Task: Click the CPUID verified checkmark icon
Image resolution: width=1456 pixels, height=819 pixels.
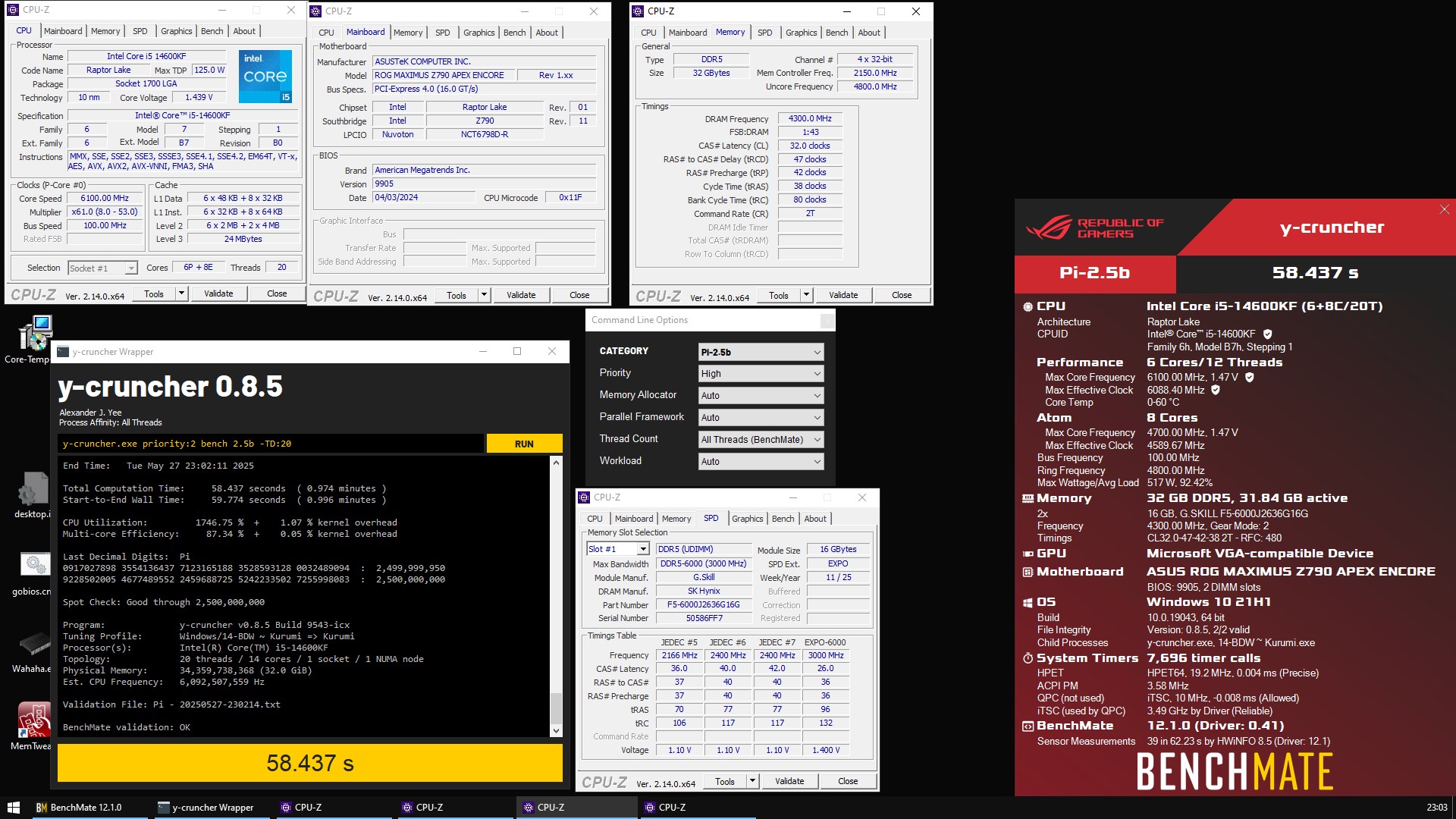Action: tap(1268, 334)
